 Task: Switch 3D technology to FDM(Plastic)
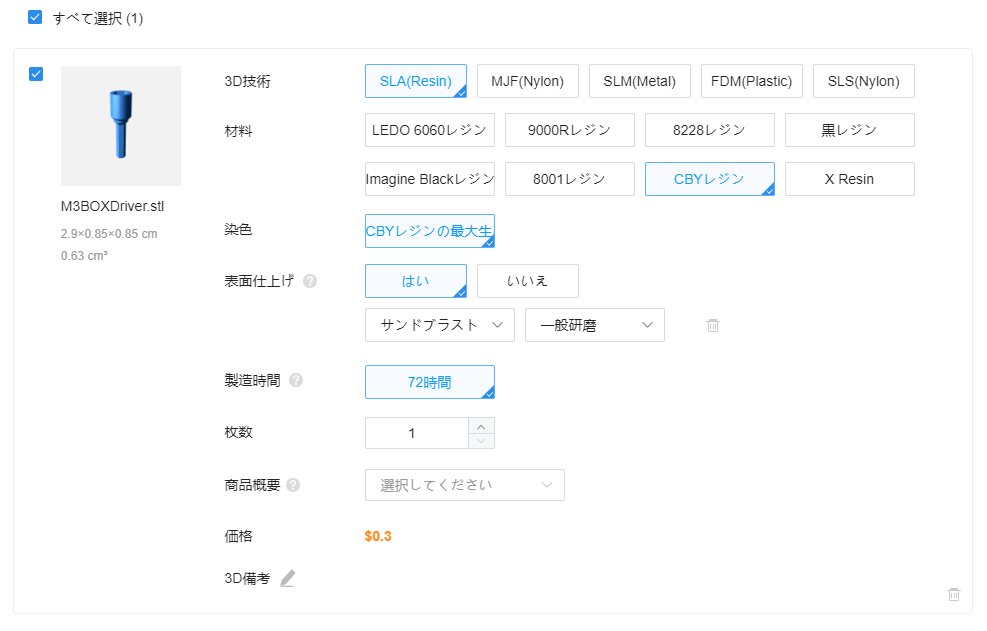coord(752,81)
